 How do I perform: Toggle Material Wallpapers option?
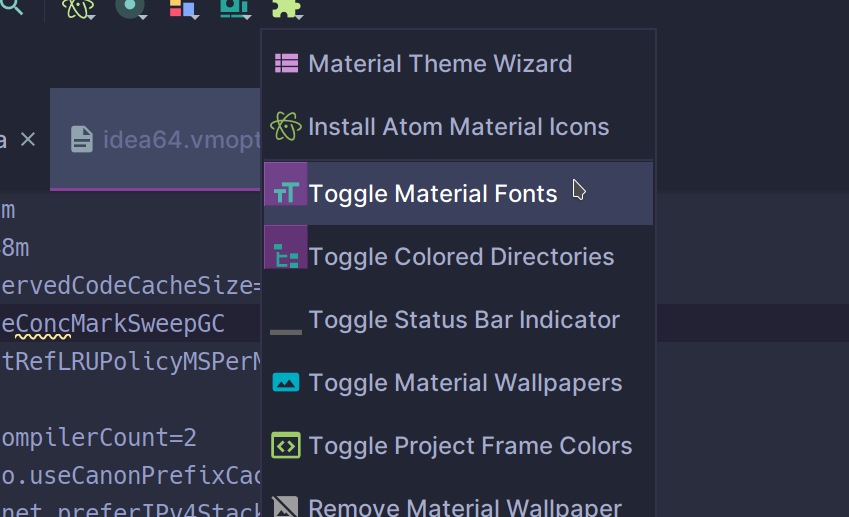pos(458,383)
